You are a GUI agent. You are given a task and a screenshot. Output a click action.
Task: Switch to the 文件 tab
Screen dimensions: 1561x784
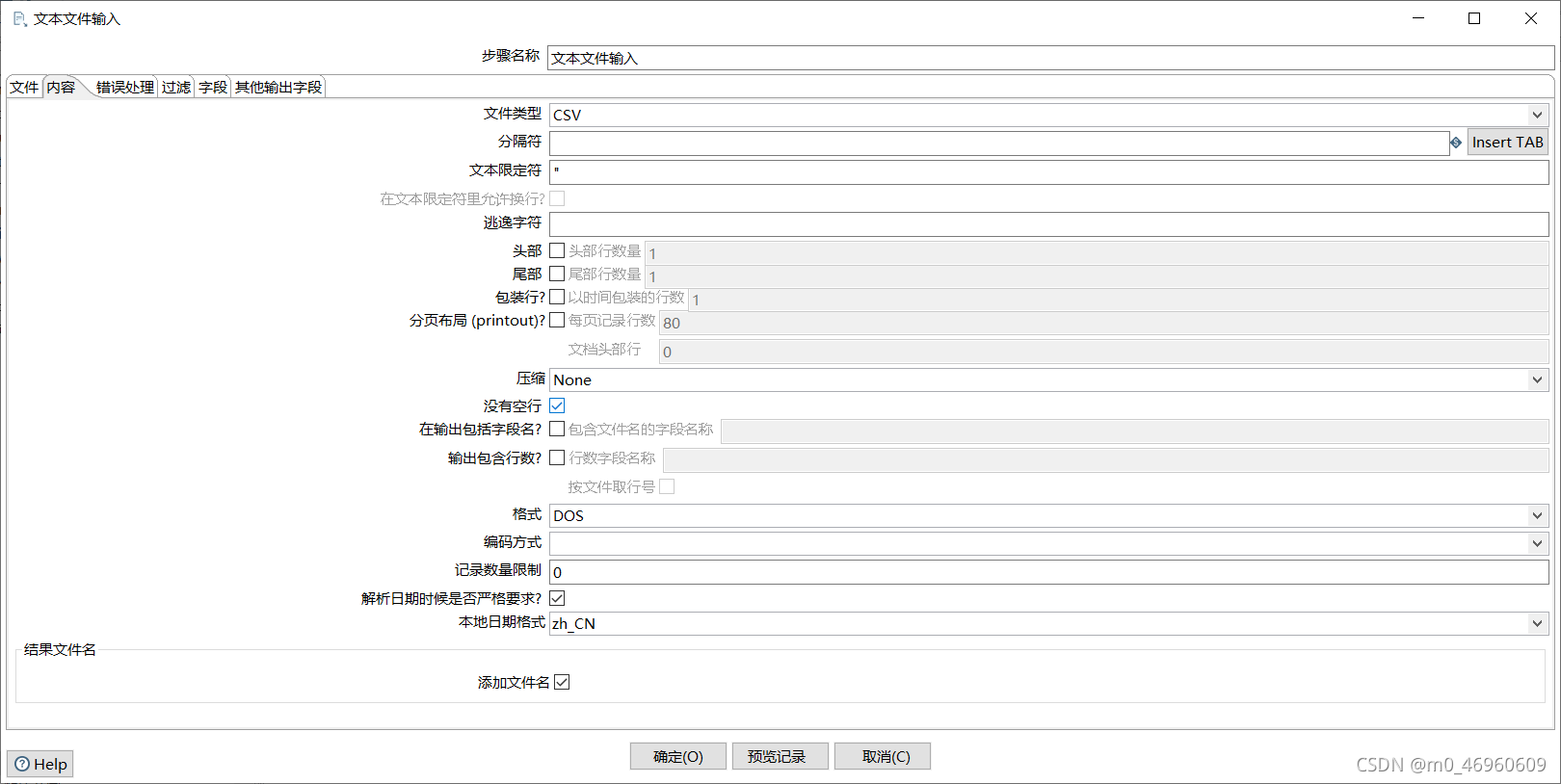point(24,87)
